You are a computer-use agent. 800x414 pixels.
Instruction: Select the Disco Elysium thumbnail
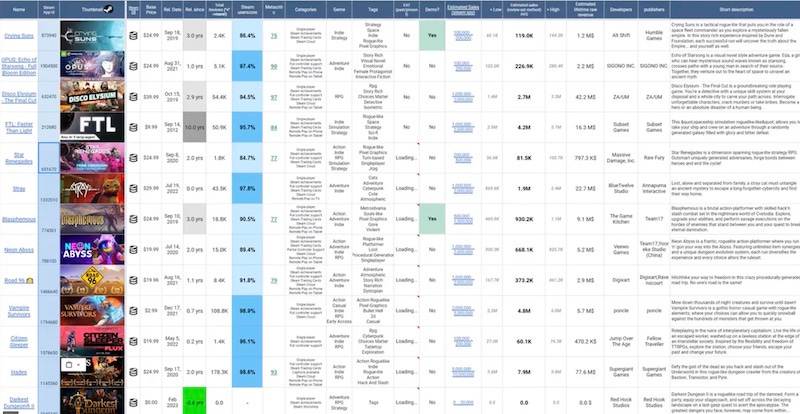click(x=92, y=96)
